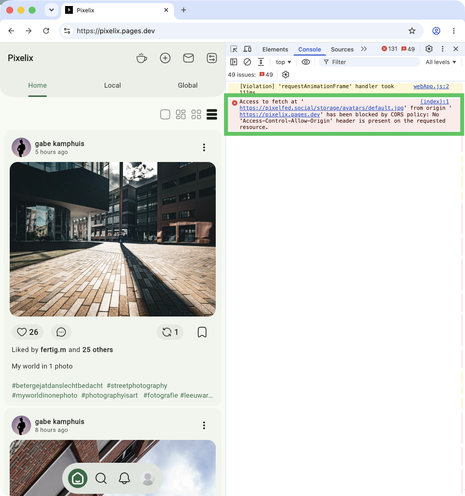Switch to single-column square layout

click(x=165, y=114)
